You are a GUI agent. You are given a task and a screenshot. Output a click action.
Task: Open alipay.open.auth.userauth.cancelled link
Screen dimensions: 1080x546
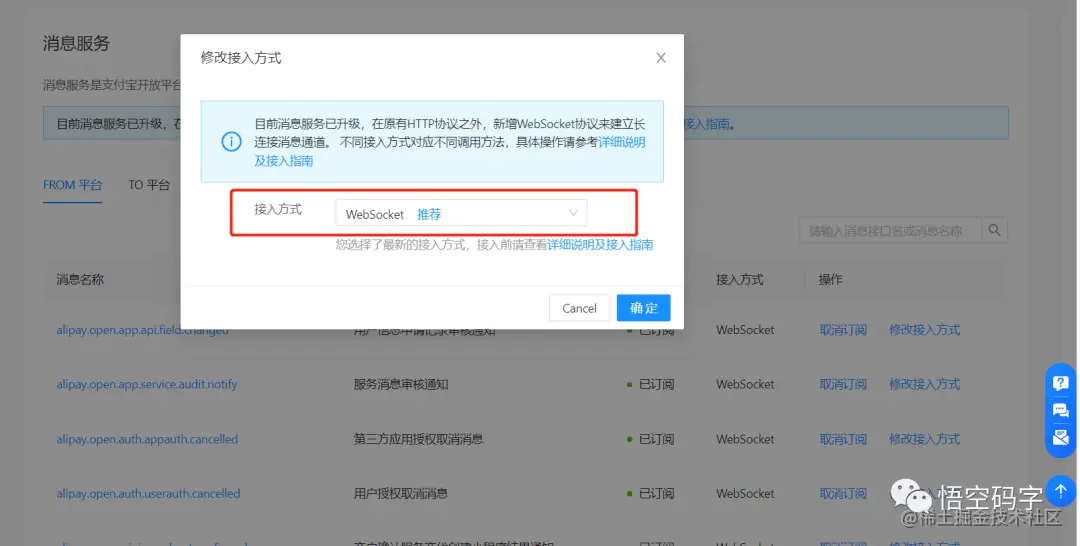point(148,494)
